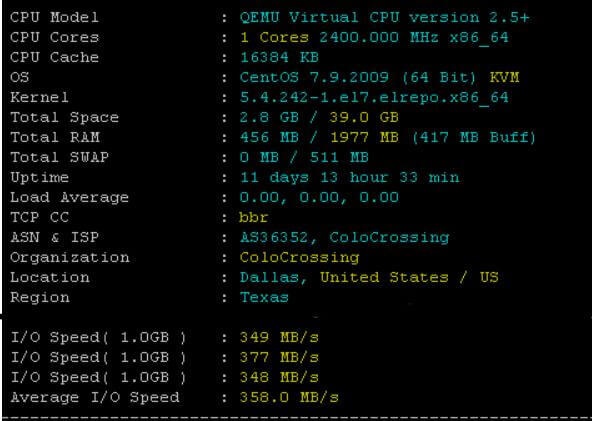Click the '(417 MB Buff)' text

[x=474, y=137]
